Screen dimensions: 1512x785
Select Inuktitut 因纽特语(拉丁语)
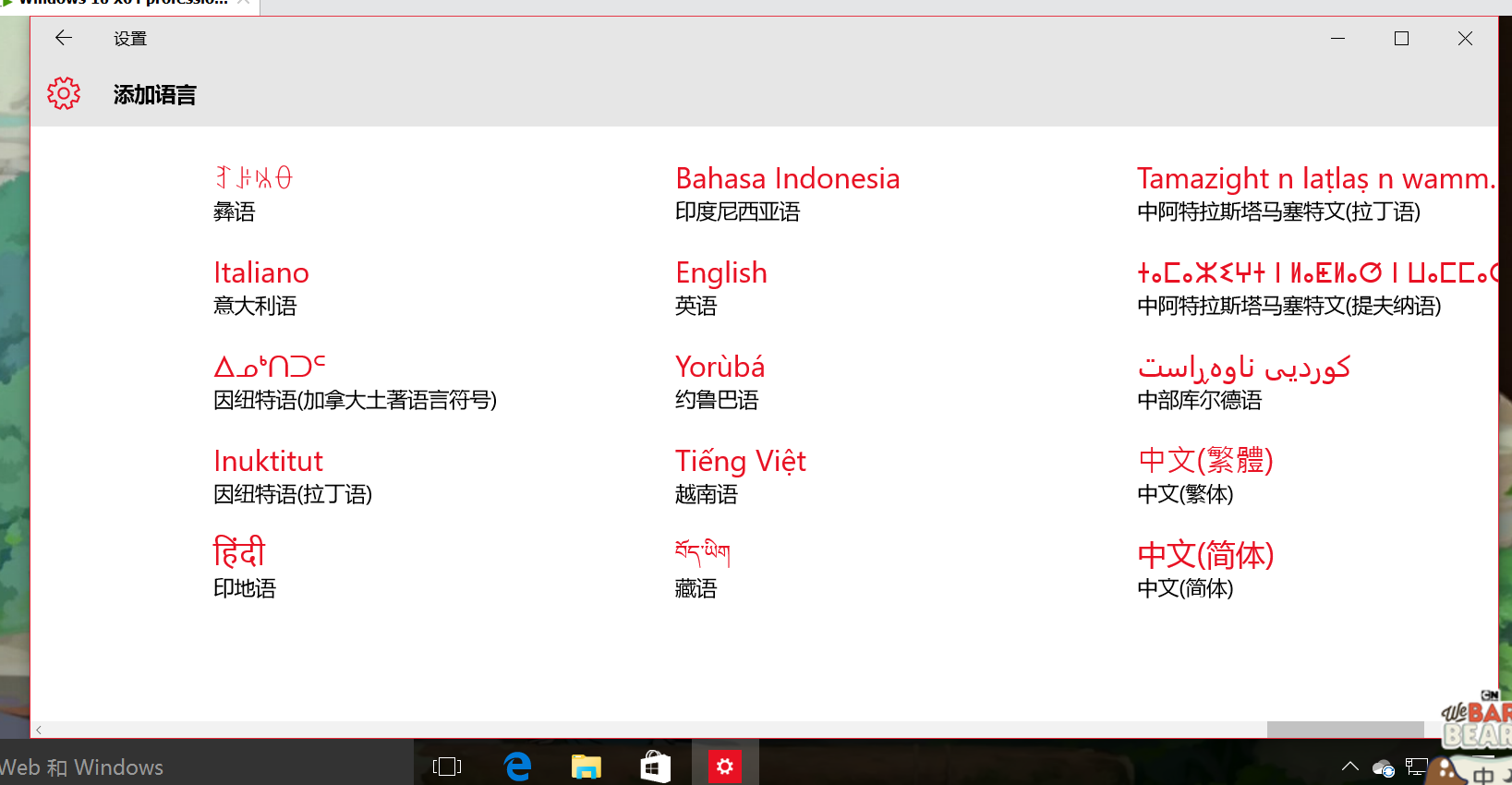[293, 477]
